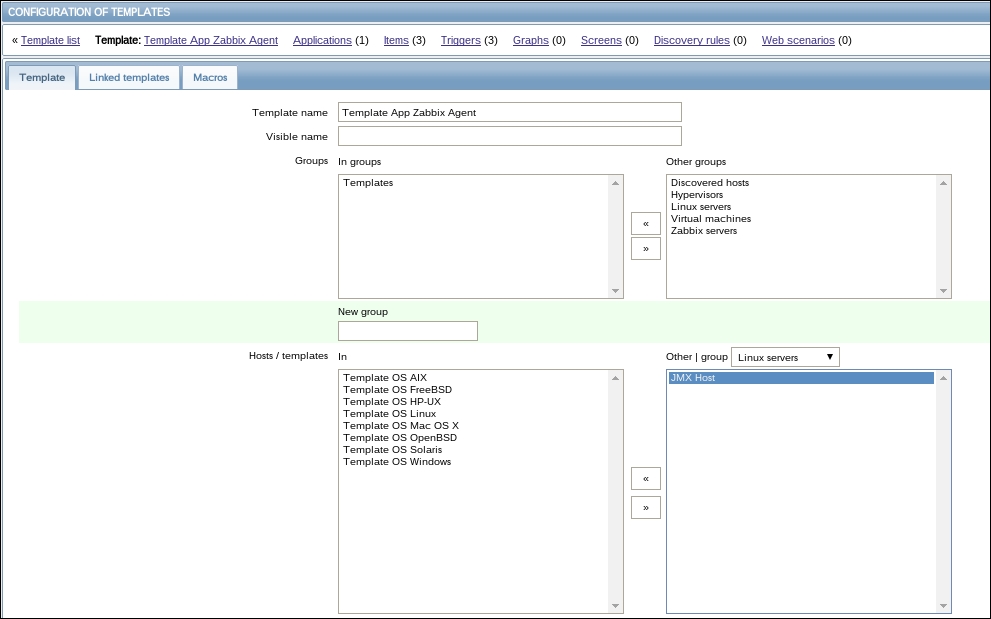Open the Template list link
991x619 pixels.
(50, 41)
